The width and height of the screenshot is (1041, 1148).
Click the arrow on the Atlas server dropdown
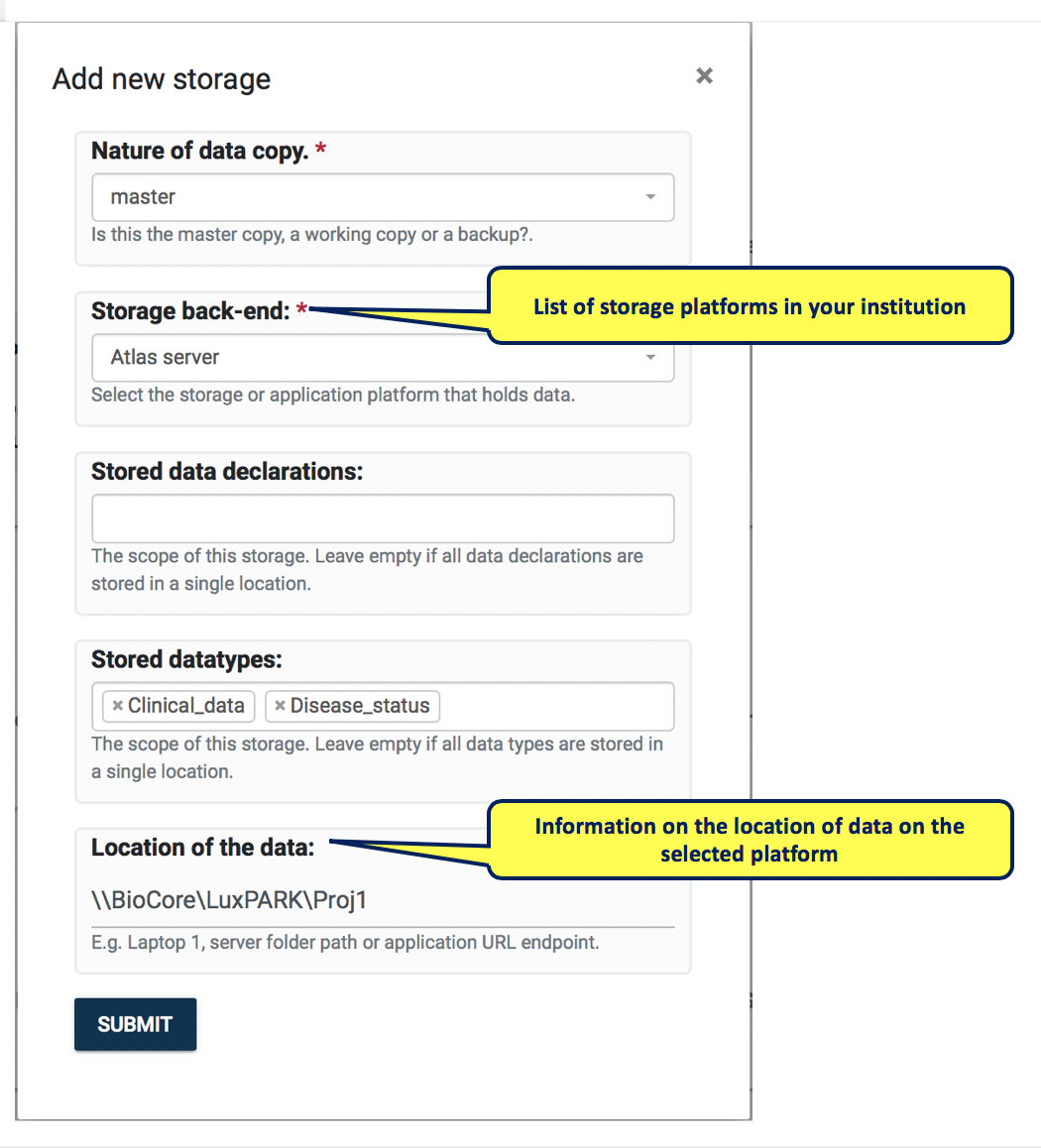click(x=650, y=358)
